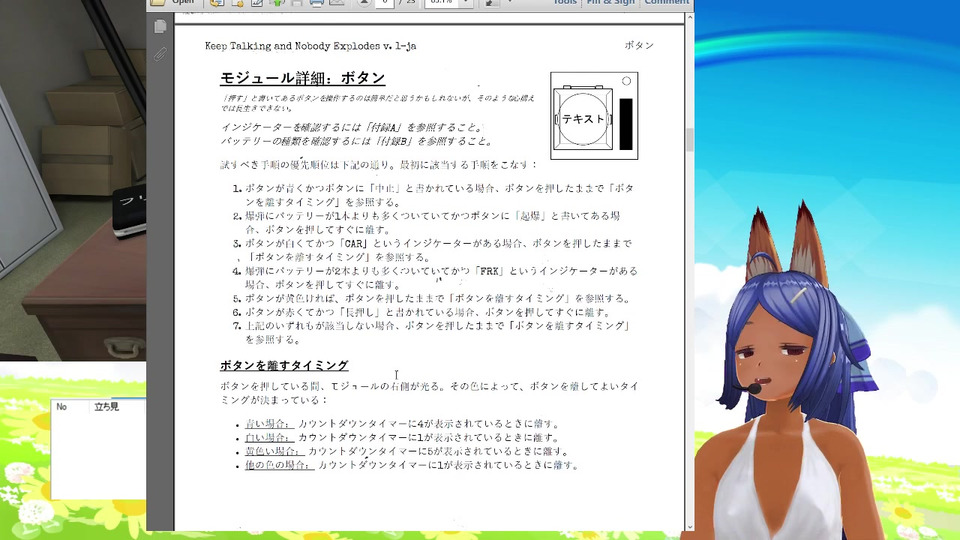Screen dimensions: 960x540
Task: Click step 5 line about yellow button
Action: tap(432, 299)
